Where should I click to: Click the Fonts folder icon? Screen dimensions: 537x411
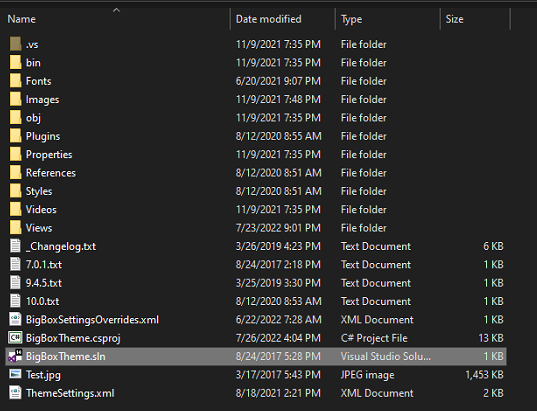[15, 80]
